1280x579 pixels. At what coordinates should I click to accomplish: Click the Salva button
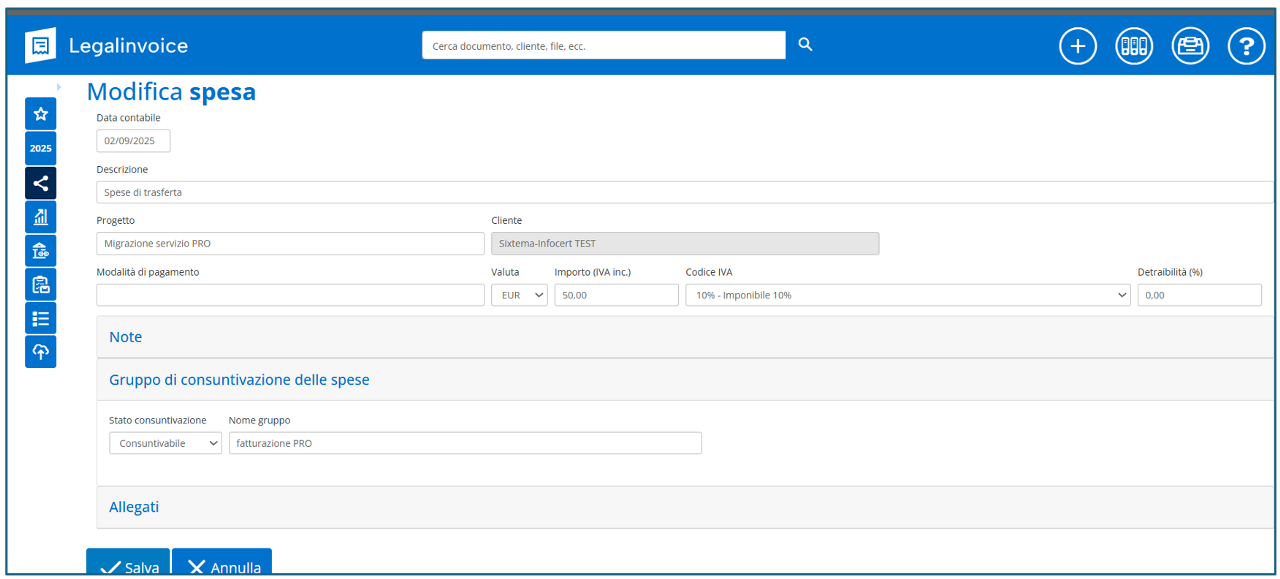[x=128, y=566]
